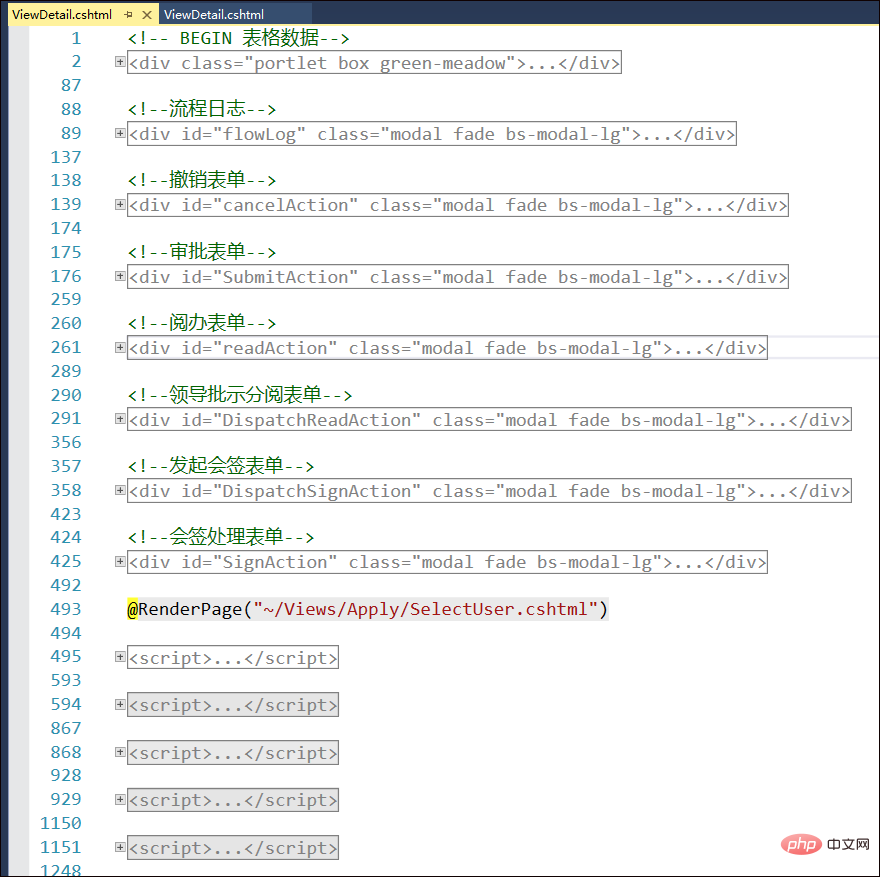Expand the flowLog div region
The width and height of the screenshot is (880, 877).
120,133
